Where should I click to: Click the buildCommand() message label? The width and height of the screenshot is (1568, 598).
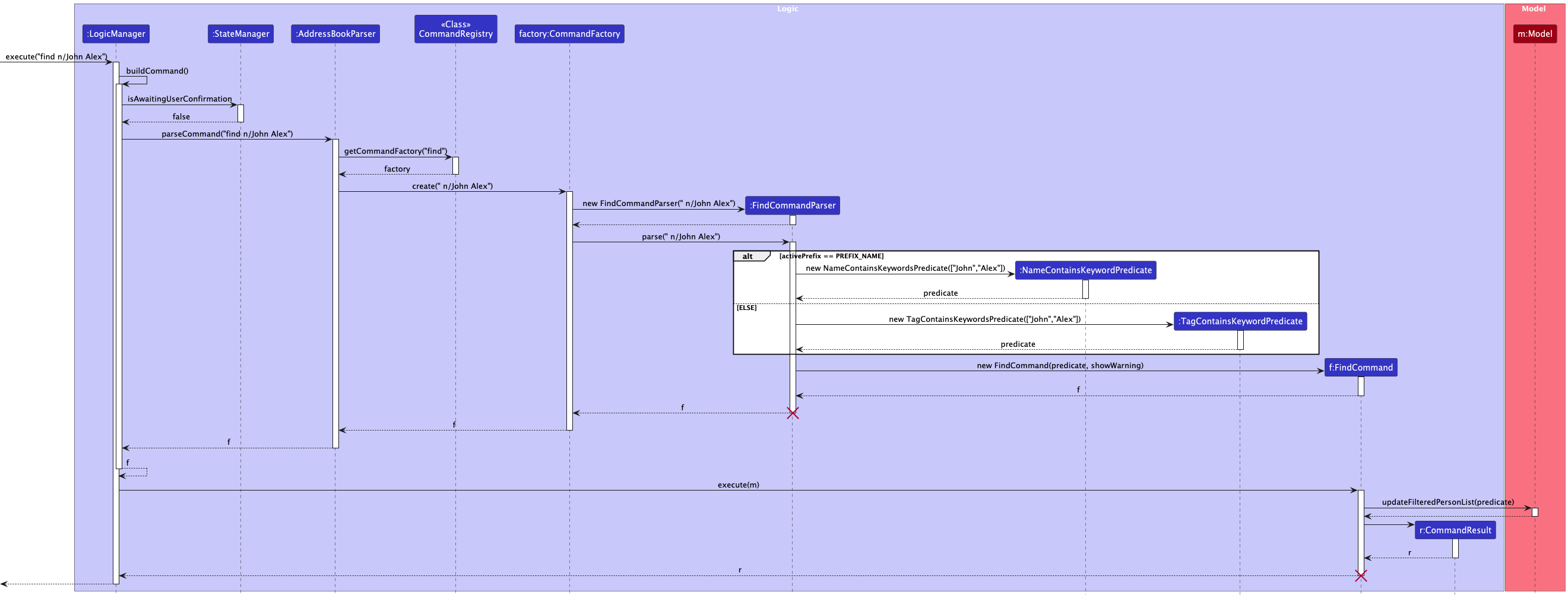pos(157,71)
